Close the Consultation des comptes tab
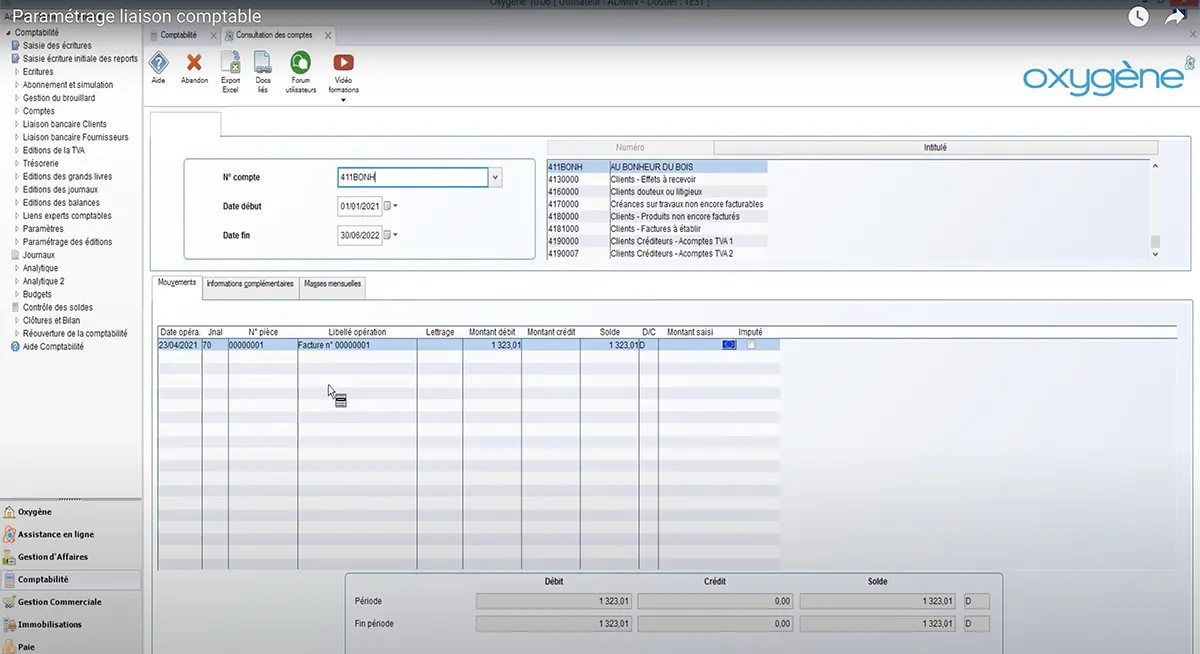Screen dimensions: 1200x654 (x=328, y=35)
